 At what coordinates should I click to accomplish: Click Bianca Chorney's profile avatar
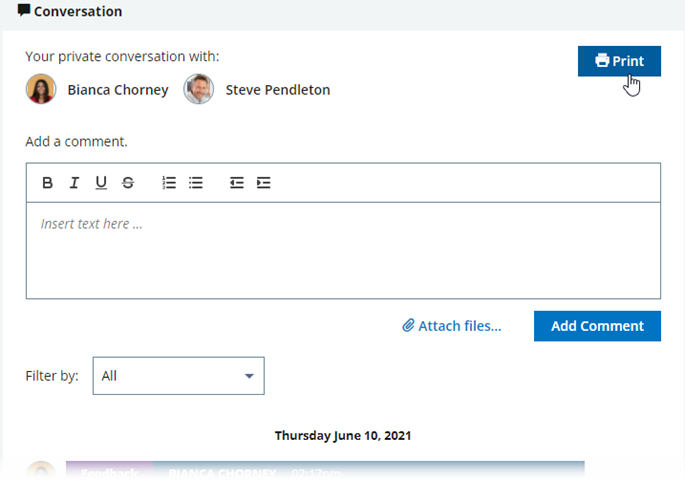click(41, 89)
